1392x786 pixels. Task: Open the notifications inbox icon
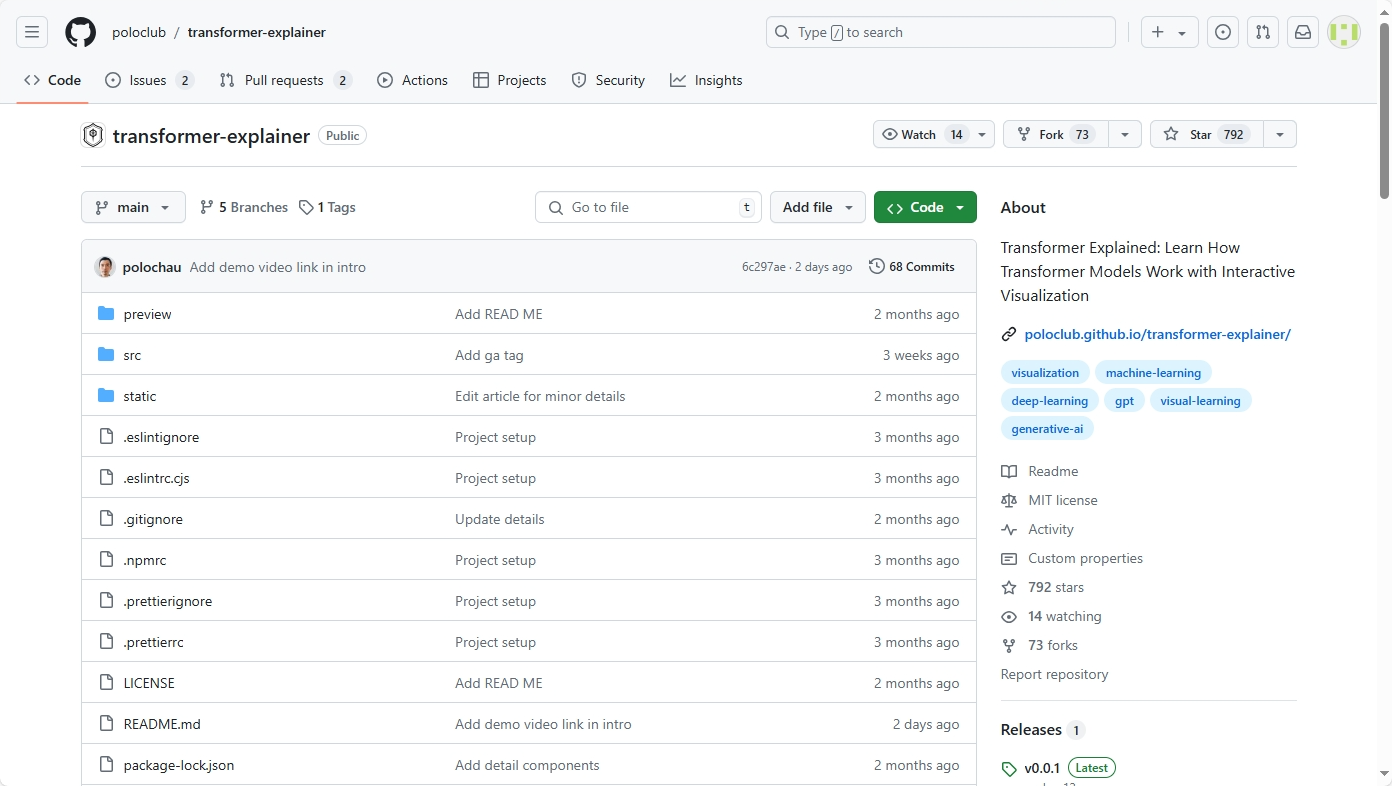(1303, 32)
